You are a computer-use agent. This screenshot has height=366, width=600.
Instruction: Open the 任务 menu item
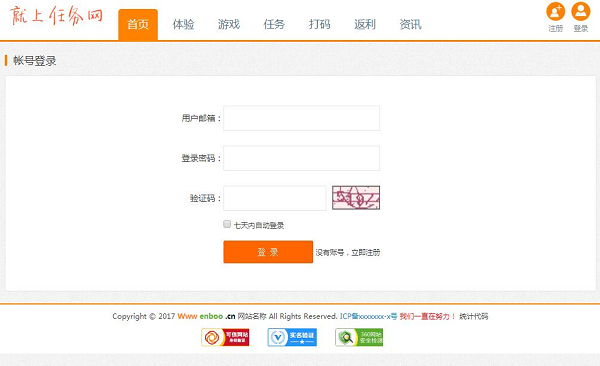274,25
